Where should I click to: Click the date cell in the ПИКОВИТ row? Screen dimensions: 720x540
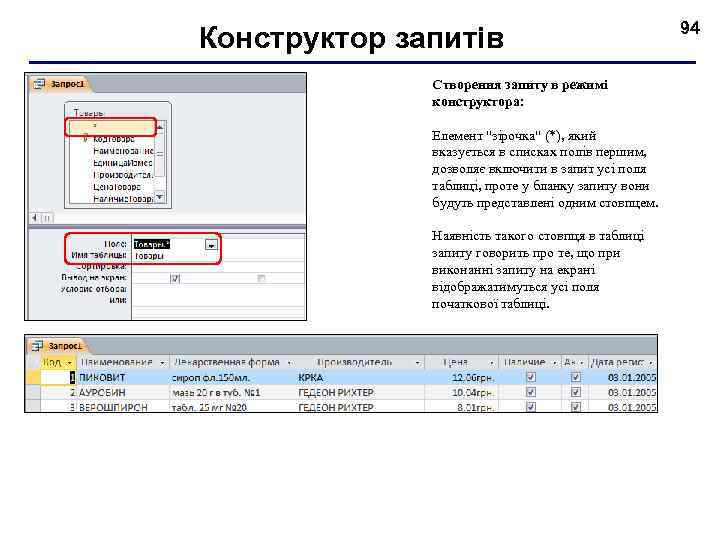(x=623, y=377)
